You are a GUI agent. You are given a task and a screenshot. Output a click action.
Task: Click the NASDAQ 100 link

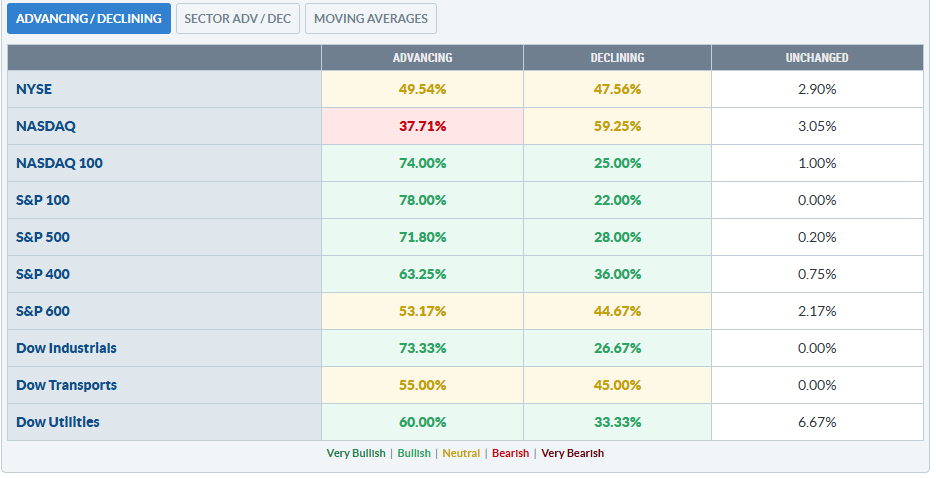[x=59, y=163]
